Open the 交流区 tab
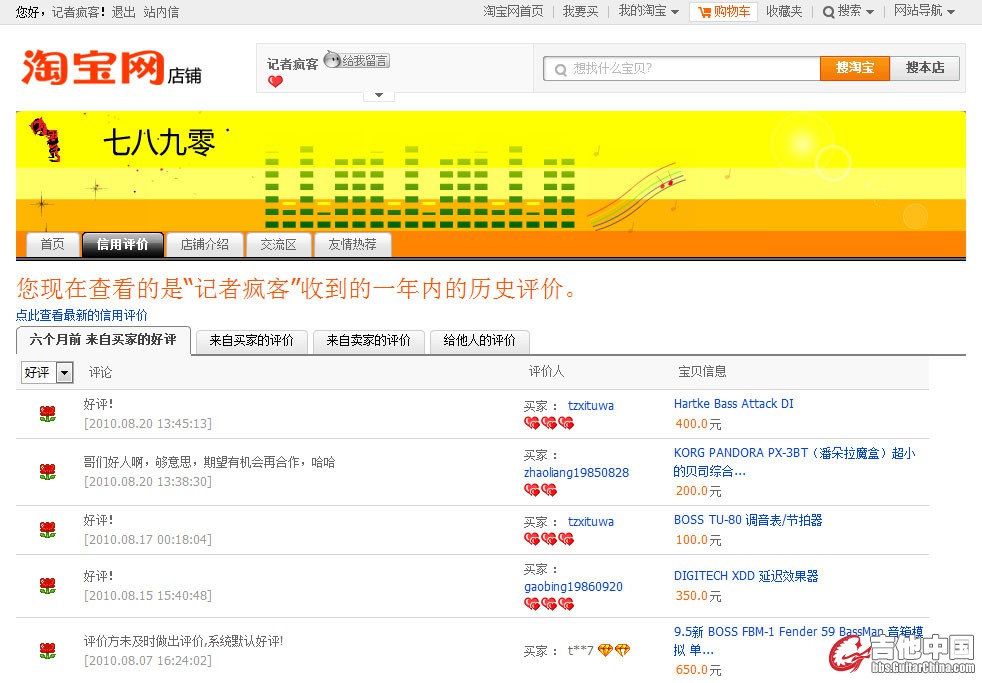Image resolution: width=982 pixels, height=683 pixels. coord(279,245)
